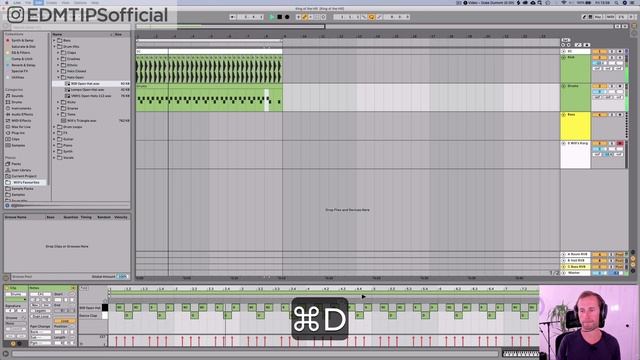Select Will's Favourites in Places

(x=25, y=182)
